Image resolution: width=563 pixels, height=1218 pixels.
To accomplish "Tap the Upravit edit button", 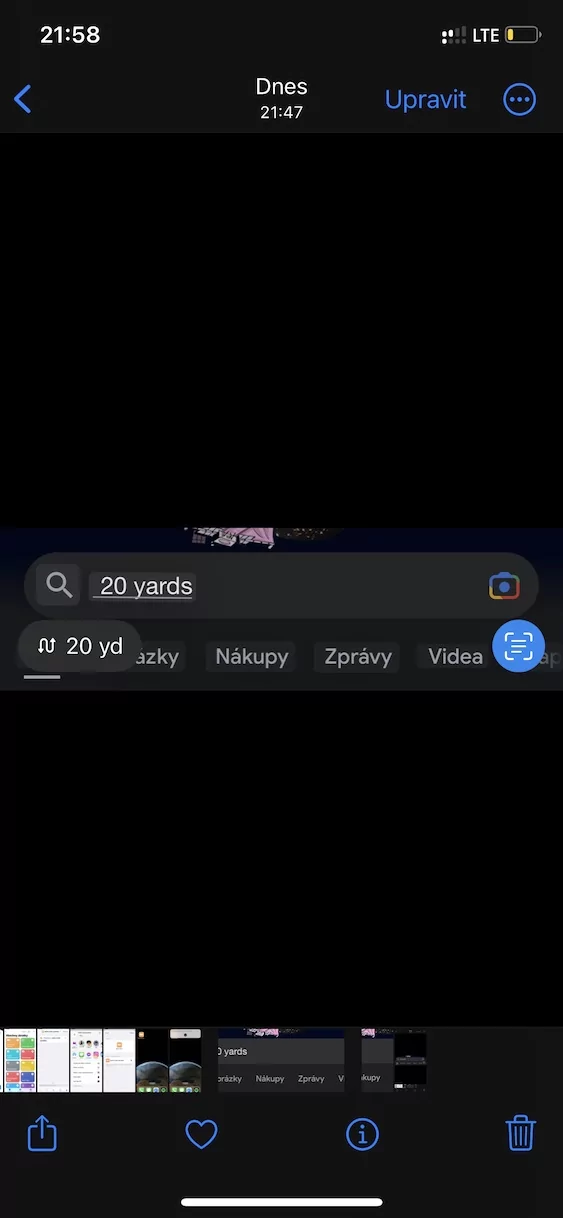I will coord(426,99).
